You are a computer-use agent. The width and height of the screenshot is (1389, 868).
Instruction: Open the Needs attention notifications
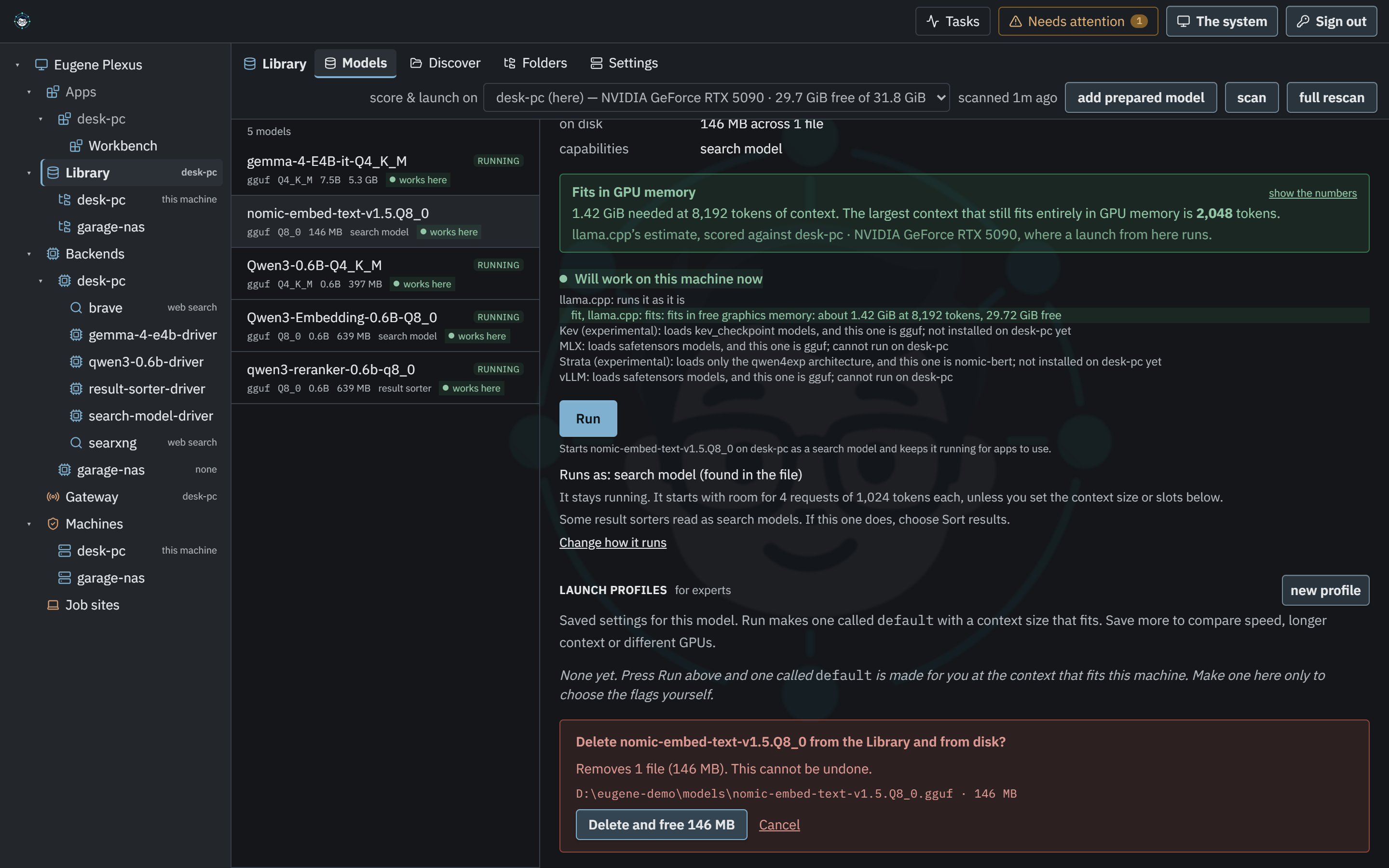[1077, 21]
